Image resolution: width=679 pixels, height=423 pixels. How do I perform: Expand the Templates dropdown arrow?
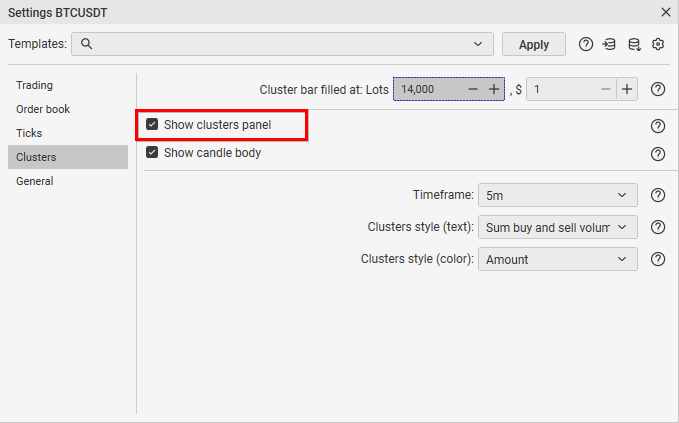click(478, 44)
